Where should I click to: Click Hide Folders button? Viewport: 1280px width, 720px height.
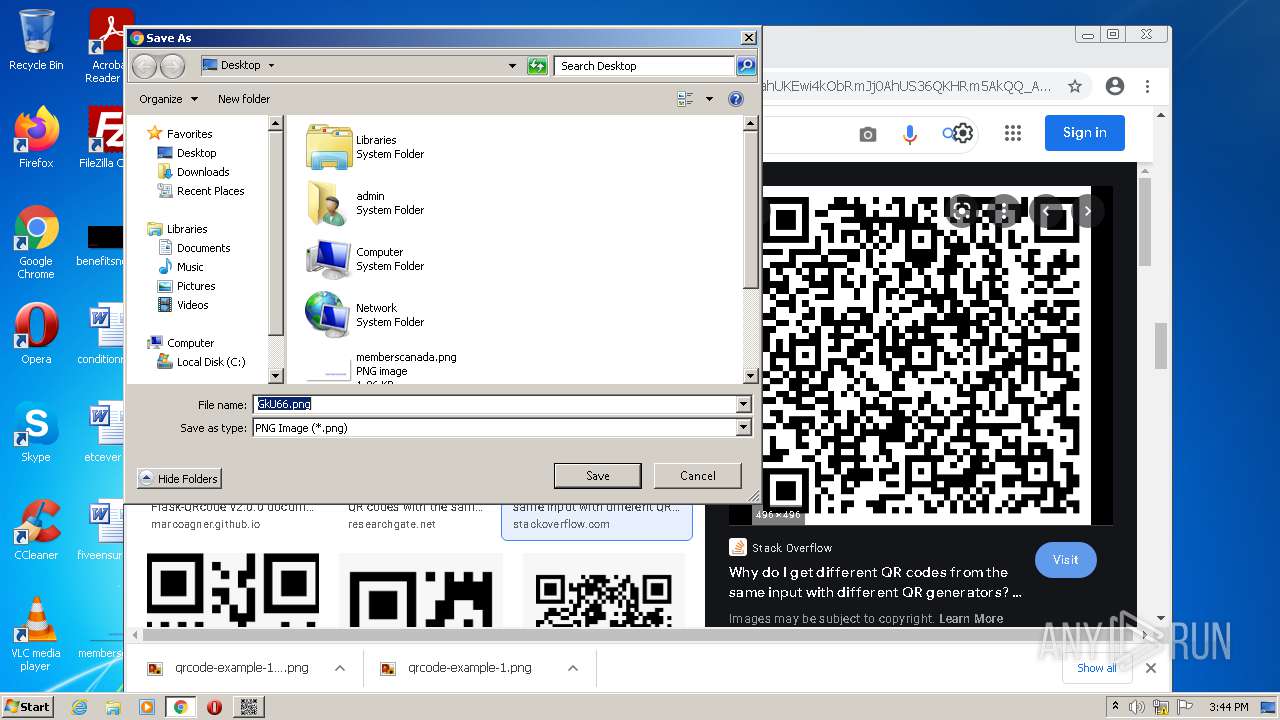179,479
